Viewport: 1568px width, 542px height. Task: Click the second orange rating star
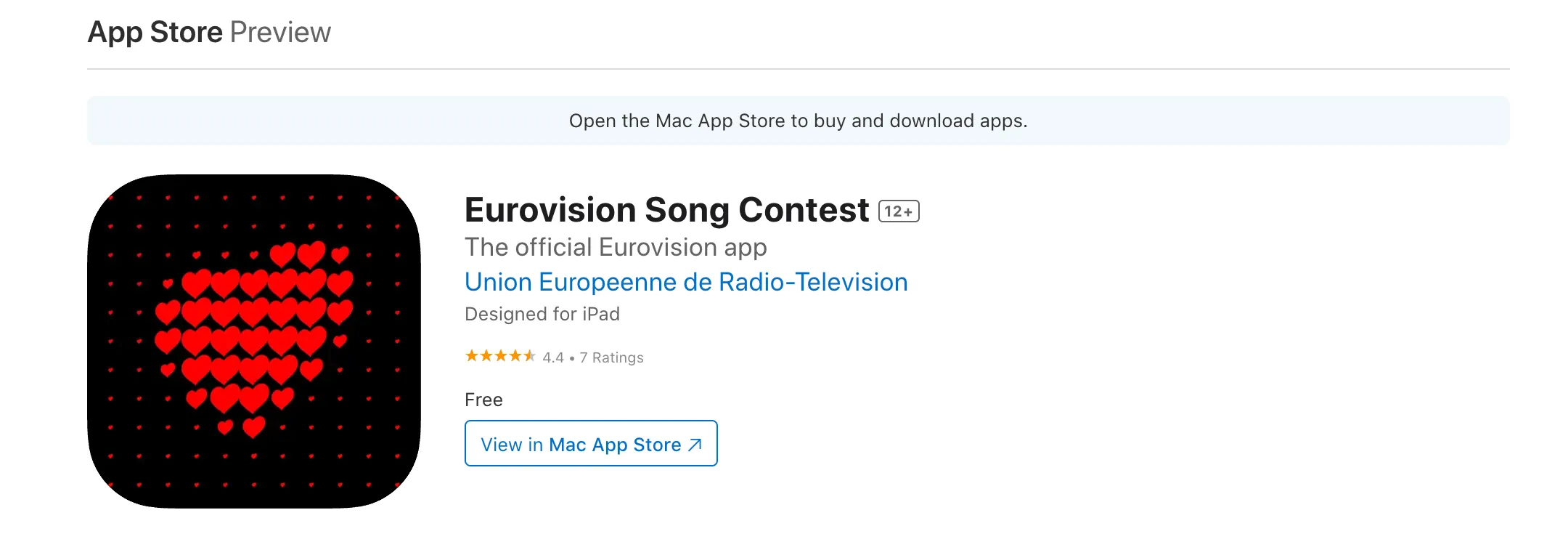point(486,356)
